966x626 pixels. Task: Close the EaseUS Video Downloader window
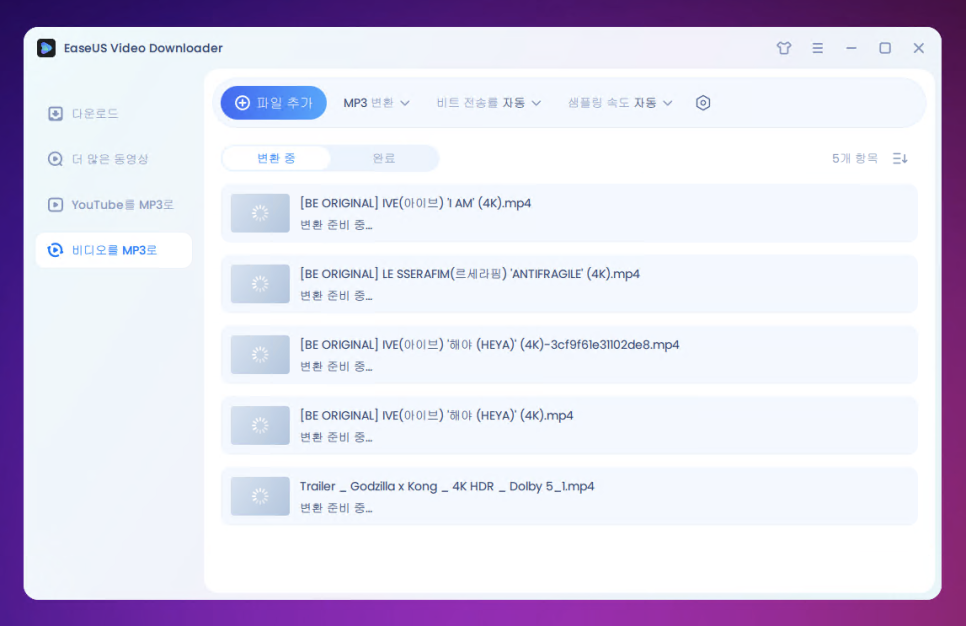[x=919, y=48]
